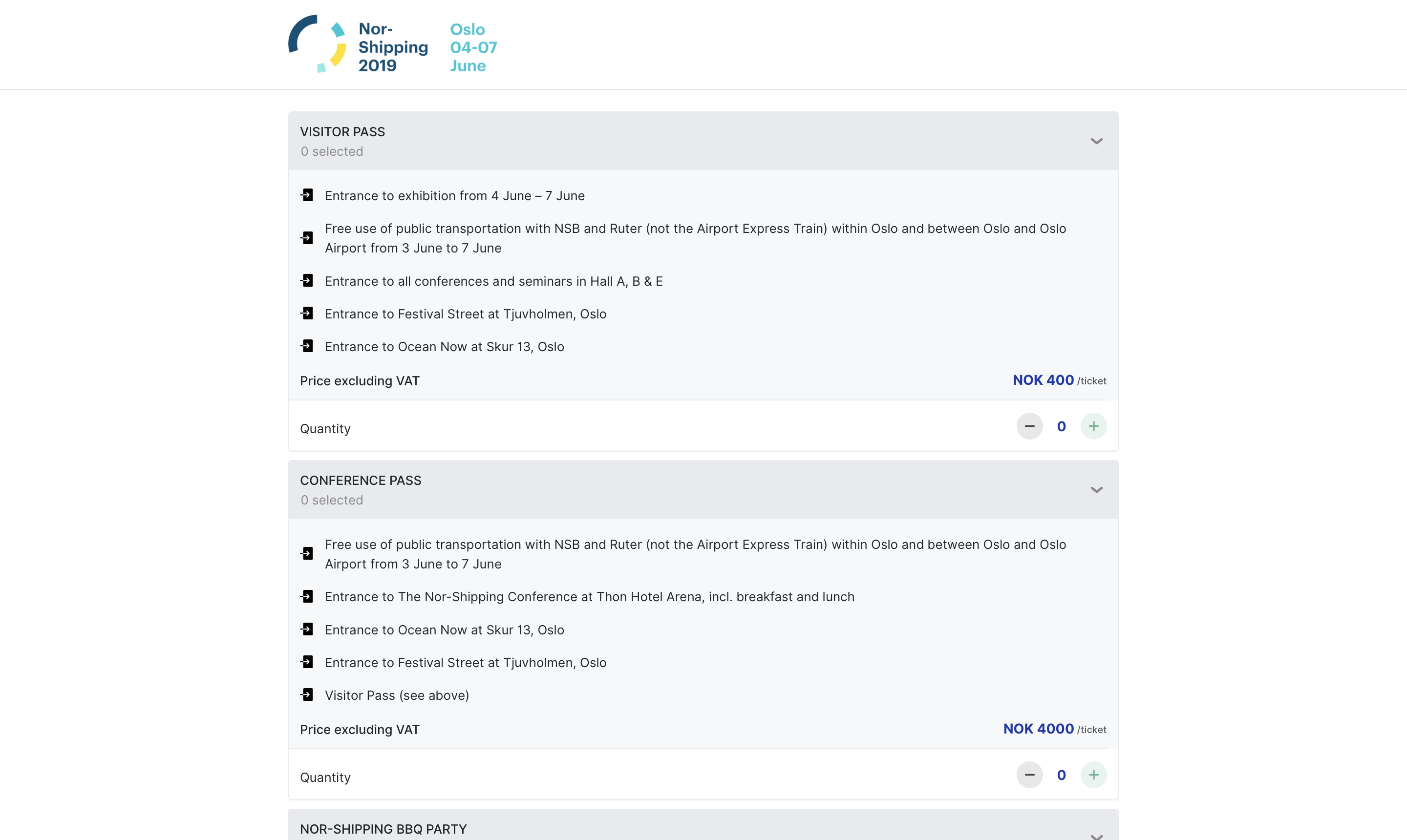Click icon beside Visitor Pass (see above)
The width and height of the screenshot is (1407, 840).
[x=307, y=695]
